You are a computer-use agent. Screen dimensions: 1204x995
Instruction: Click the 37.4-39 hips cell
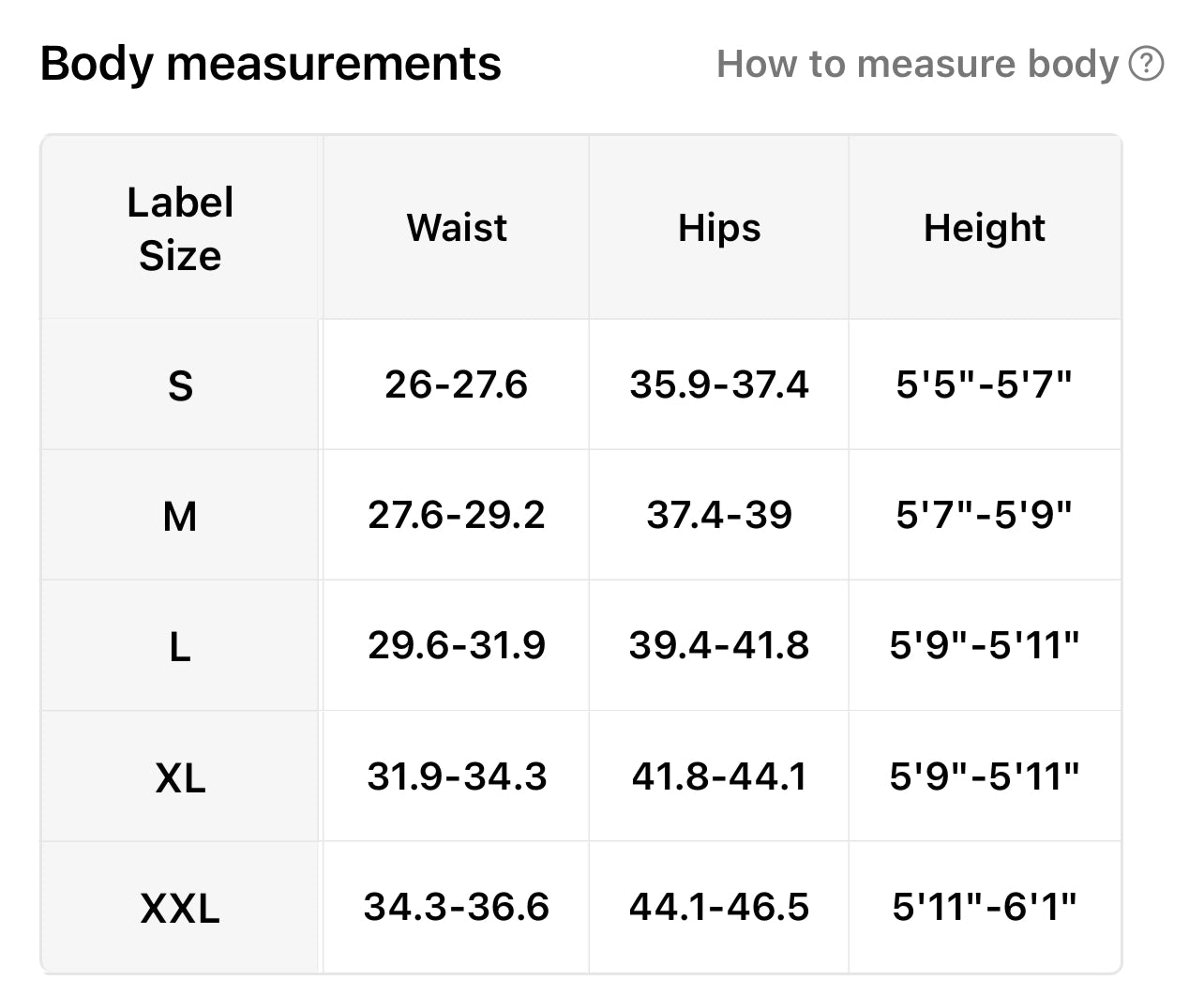coord(719,515)
